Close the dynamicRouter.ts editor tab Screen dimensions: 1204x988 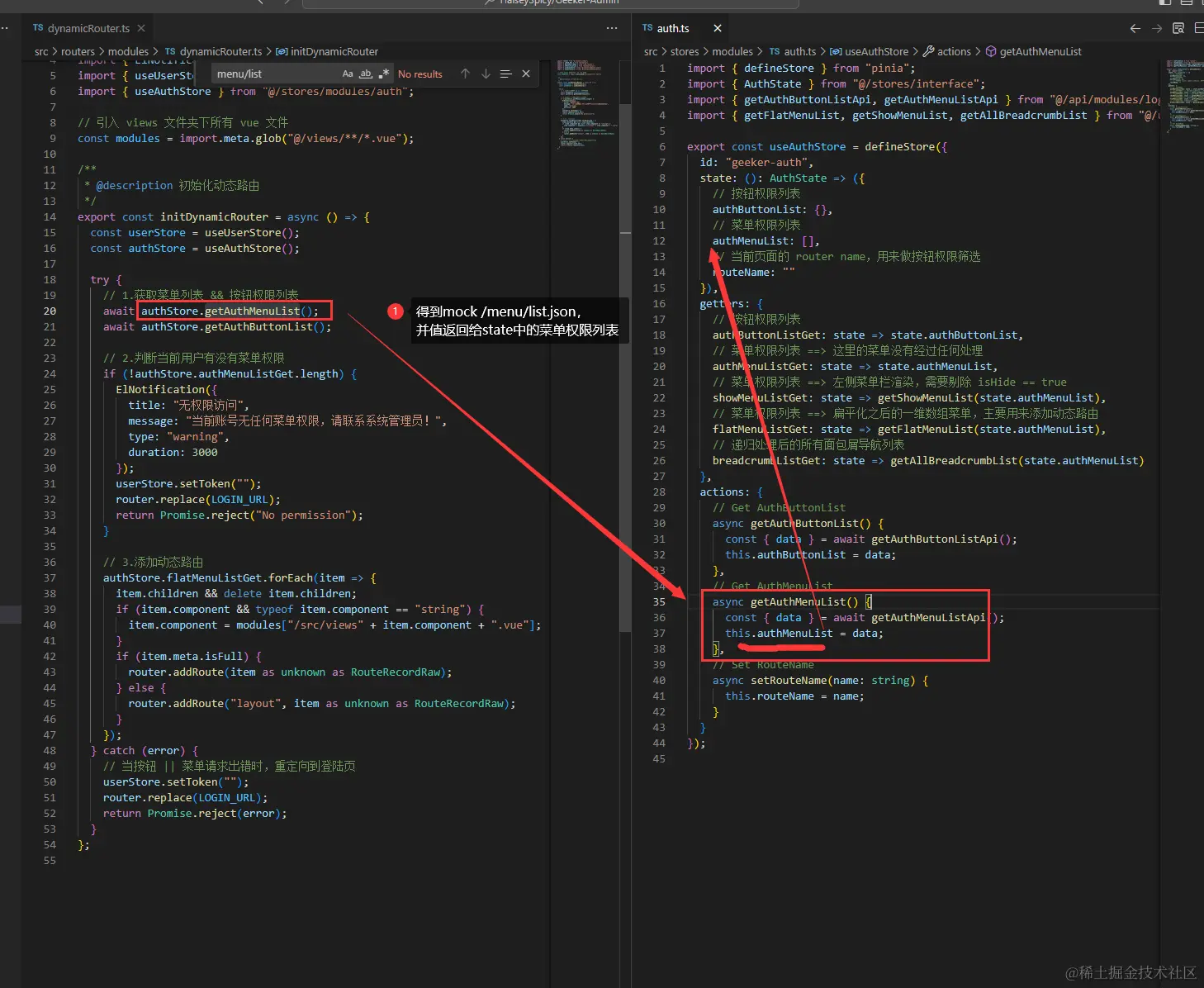click(141, 28)
